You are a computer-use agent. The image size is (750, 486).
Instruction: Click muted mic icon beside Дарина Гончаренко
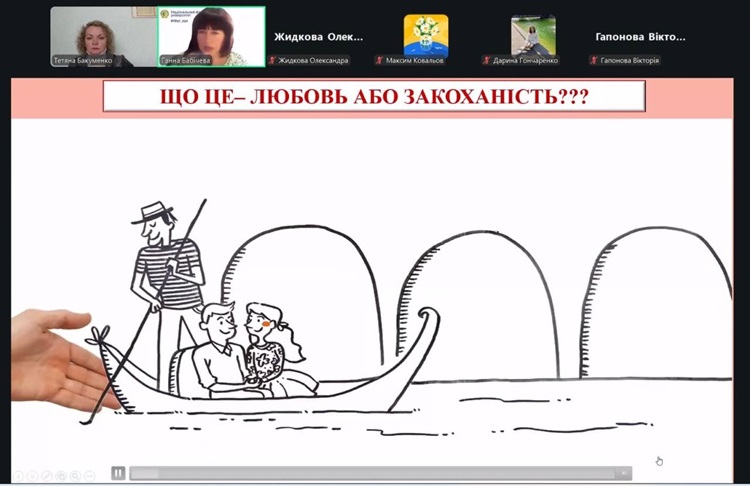point(488,60)
